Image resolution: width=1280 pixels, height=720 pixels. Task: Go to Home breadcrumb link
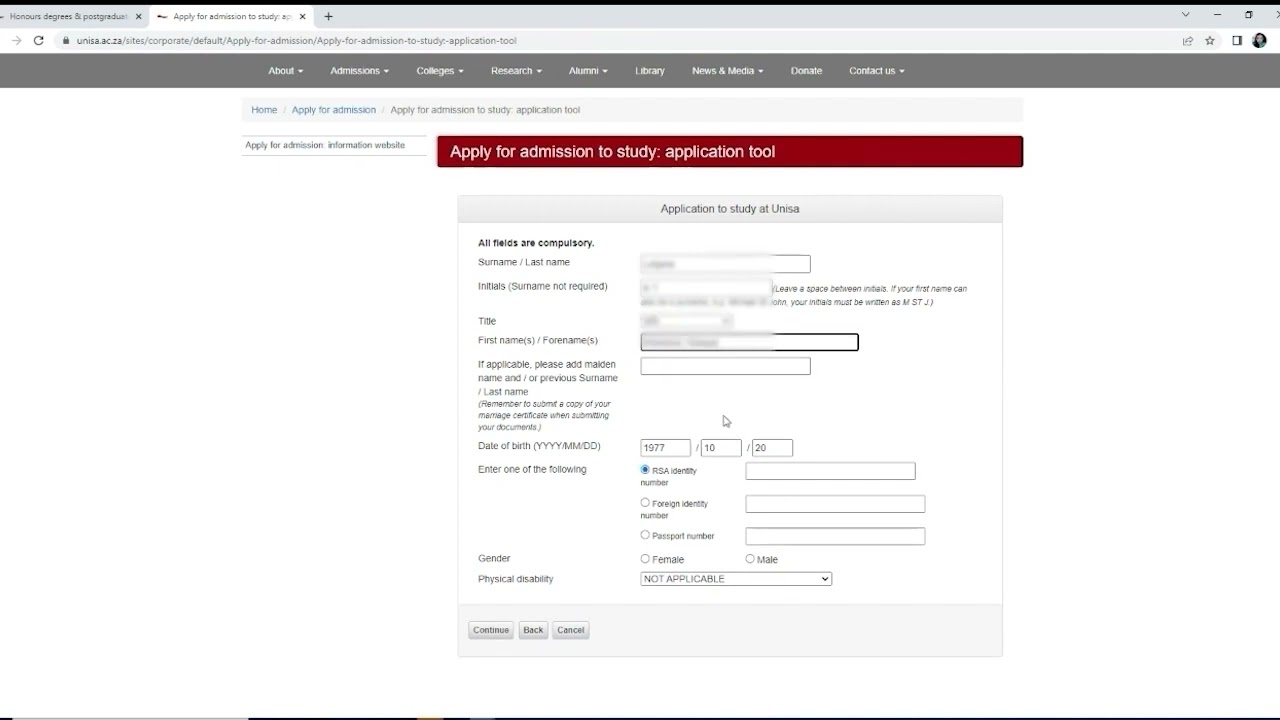click(264, 110)
